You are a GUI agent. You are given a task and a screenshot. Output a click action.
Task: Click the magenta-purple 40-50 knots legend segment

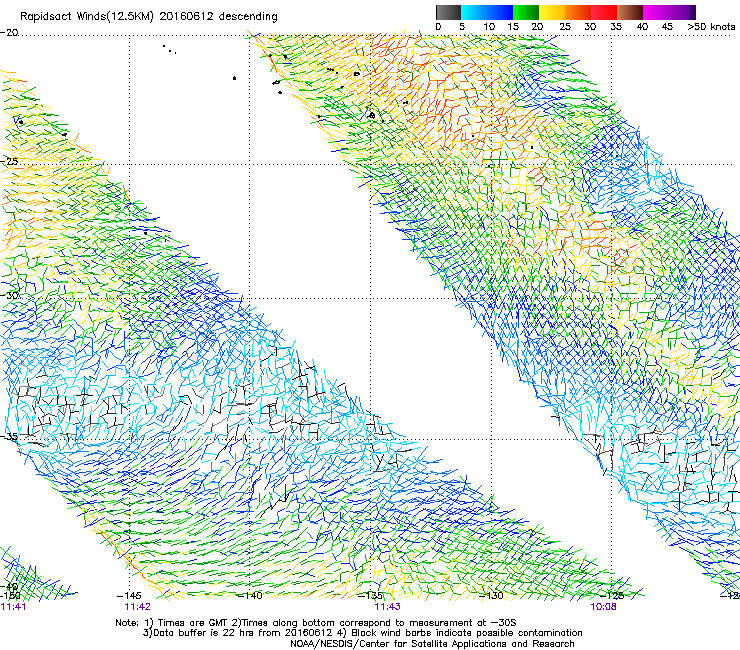pos(669,12)
